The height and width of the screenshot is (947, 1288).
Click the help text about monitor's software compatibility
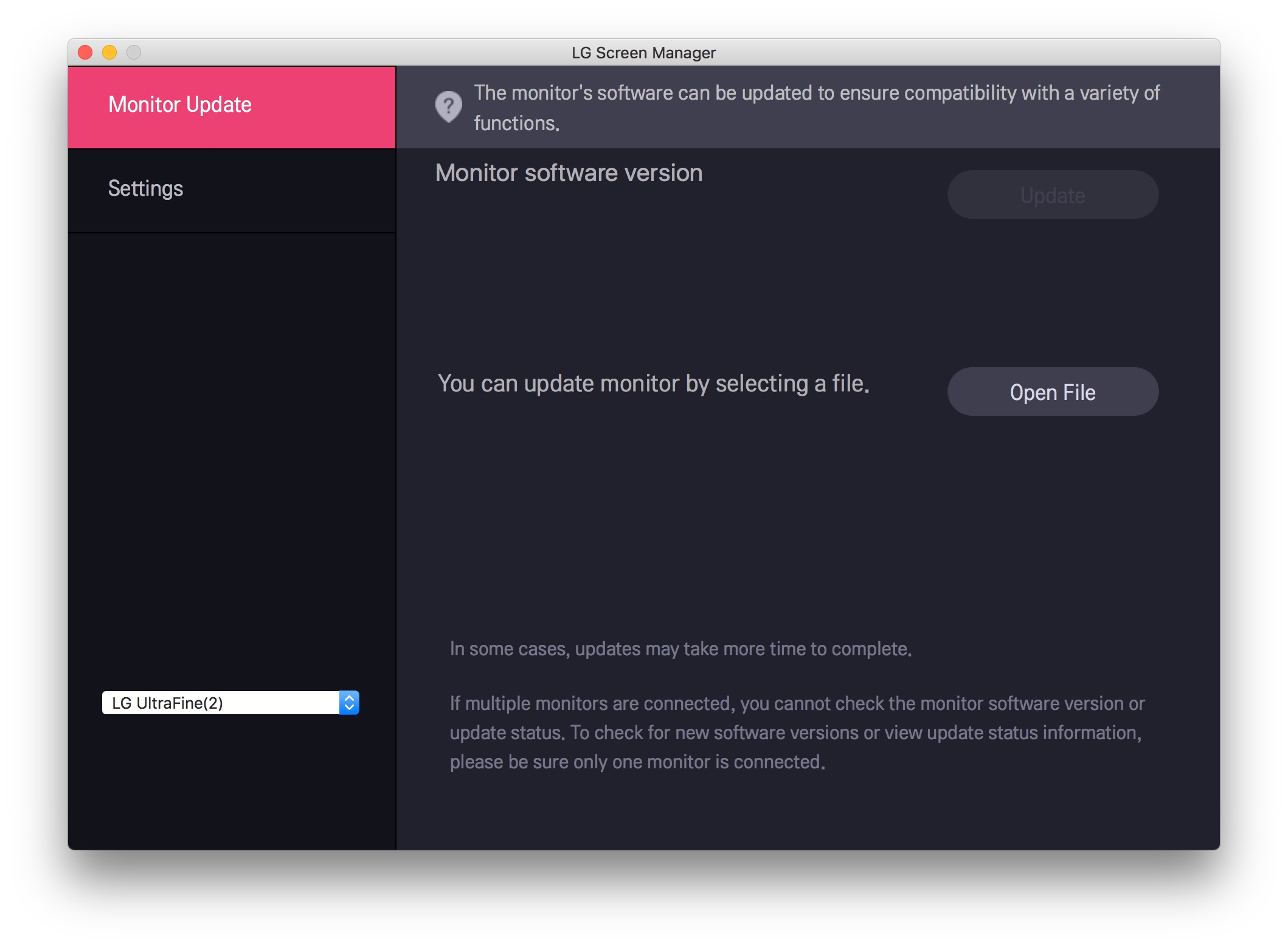coord(817,108)
